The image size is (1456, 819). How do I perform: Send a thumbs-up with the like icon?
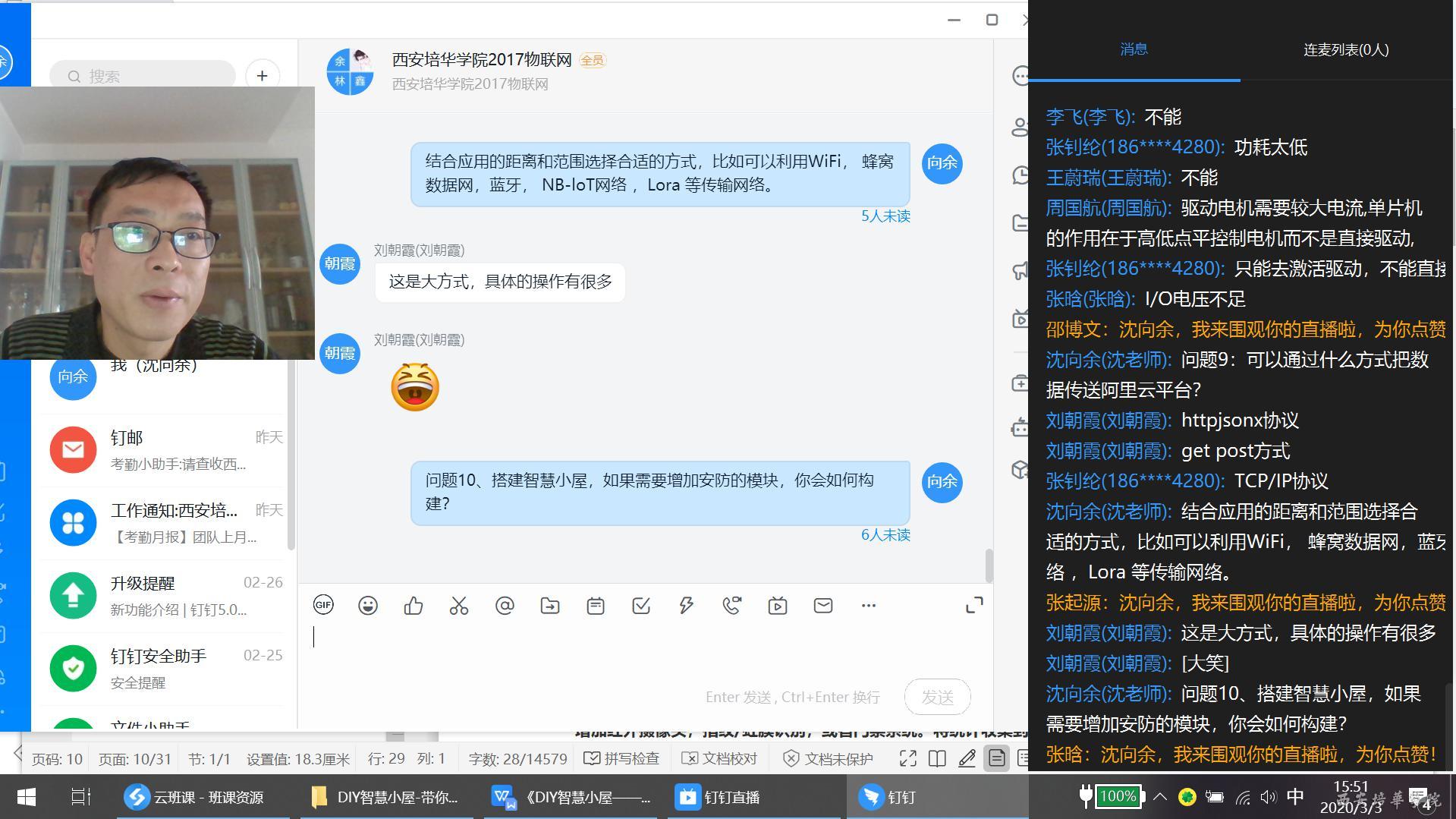[x=414, y=605]
